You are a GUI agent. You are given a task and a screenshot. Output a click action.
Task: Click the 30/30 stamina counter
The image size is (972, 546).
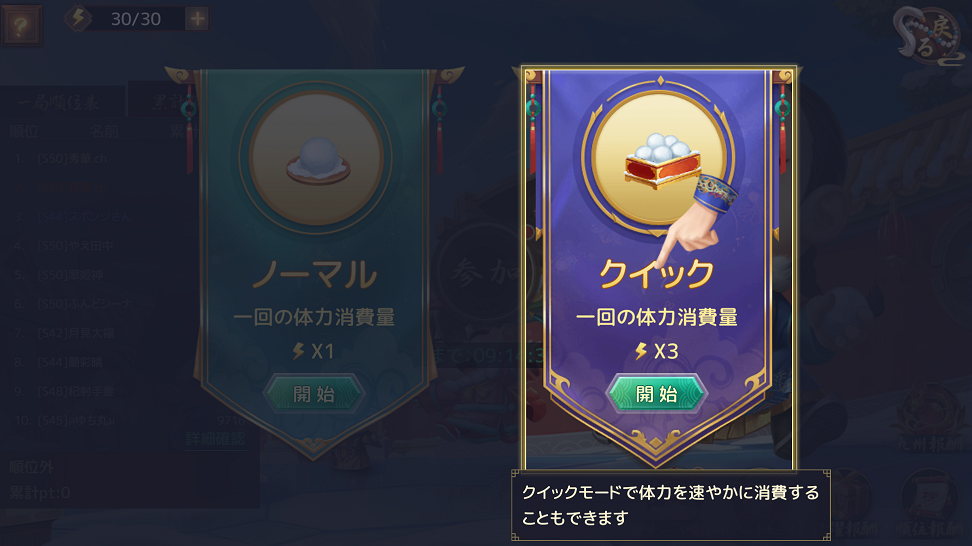pyautogui.click(x=136, y=19)
